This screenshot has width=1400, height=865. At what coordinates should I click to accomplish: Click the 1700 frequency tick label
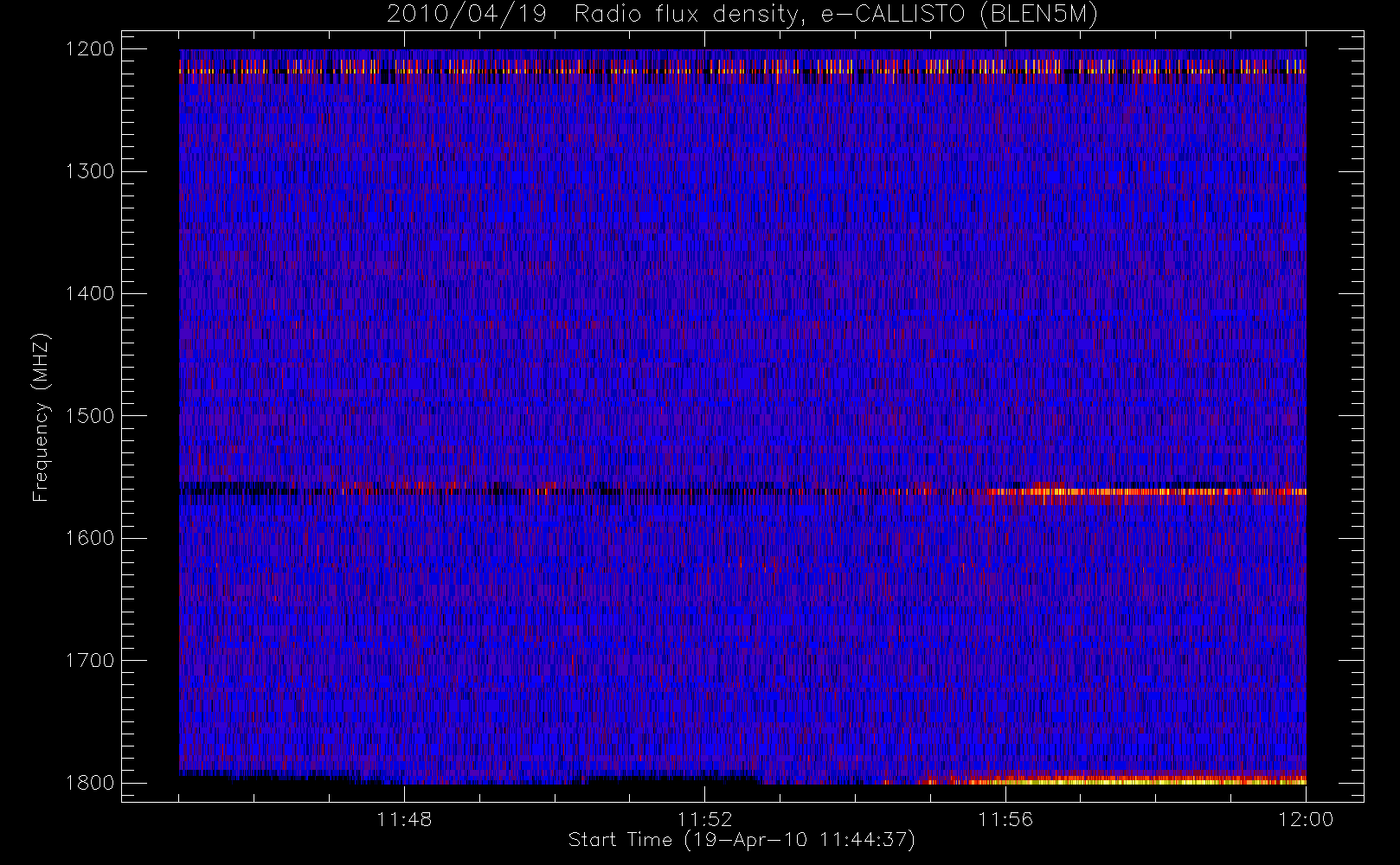(x=90, y=660)
